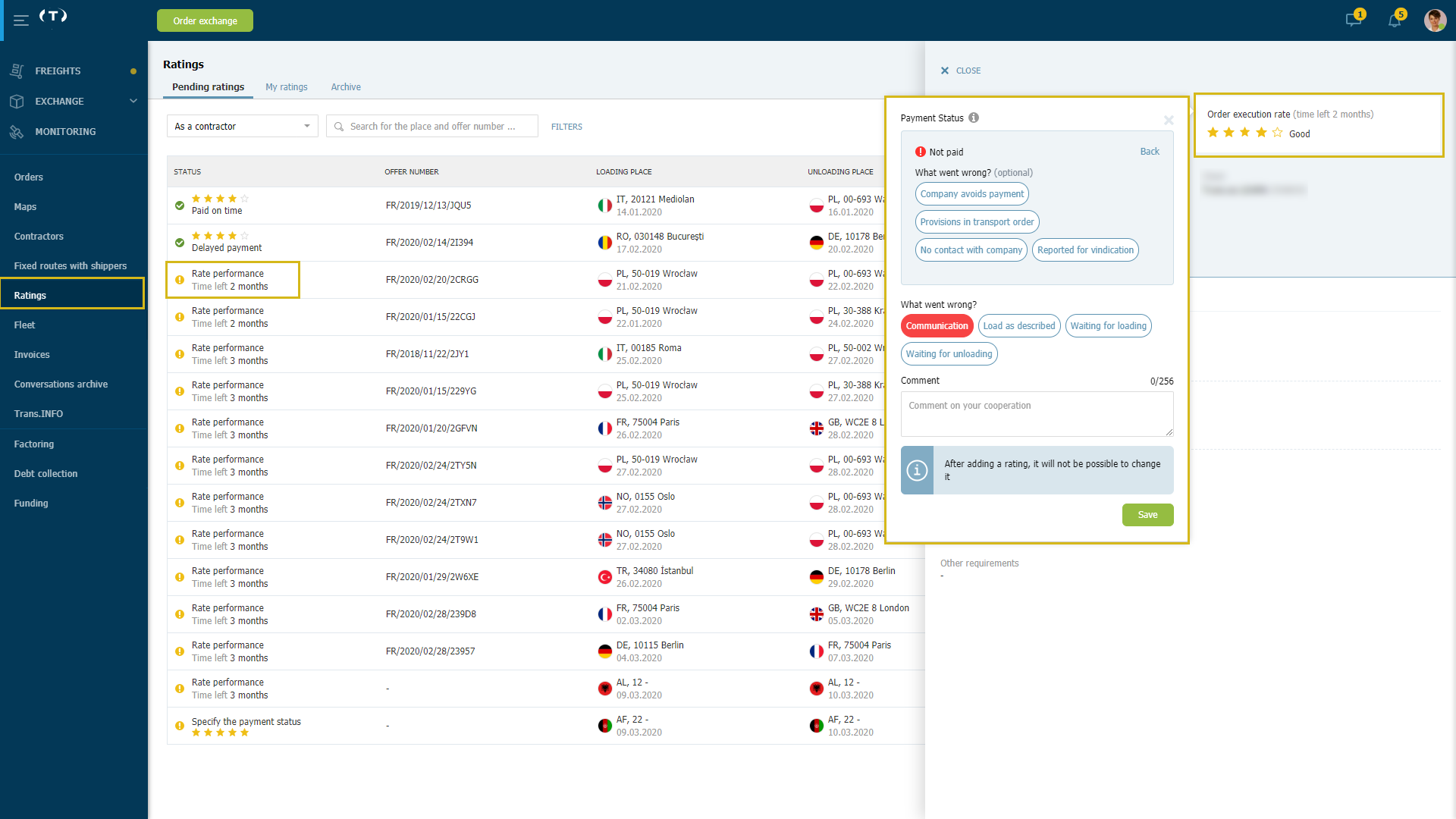
Task: Open Contractors in the sidebar
Action: [38, 237]
